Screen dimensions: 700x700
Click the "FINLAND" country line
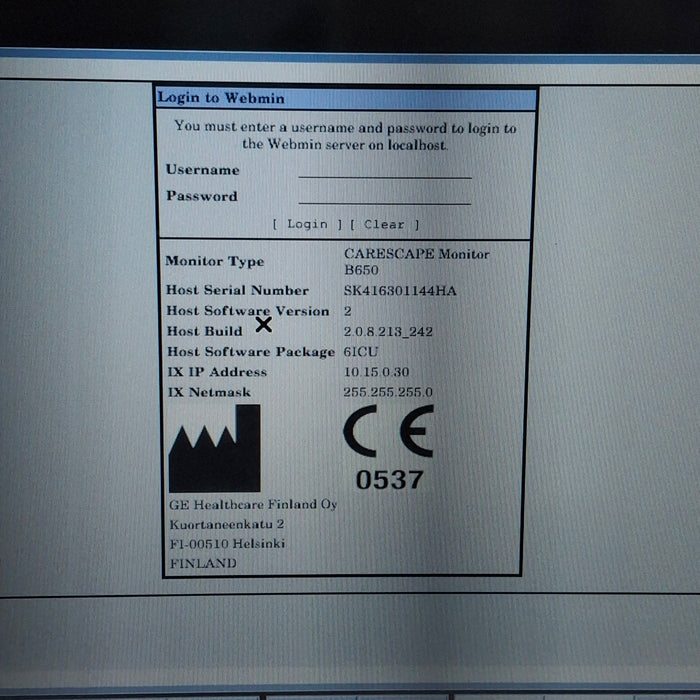pos(203,563)
